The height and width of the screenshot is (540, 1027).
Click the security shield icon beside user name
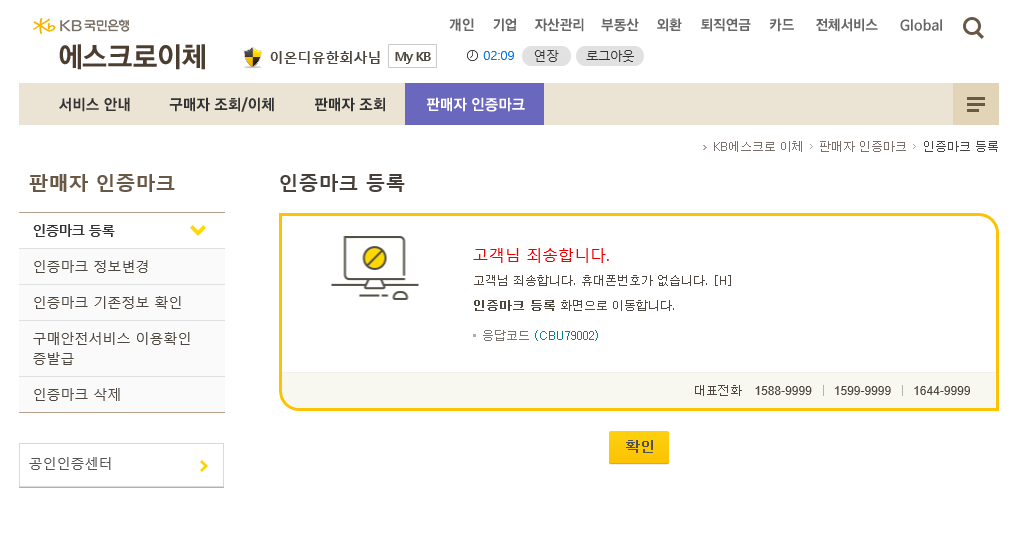(252, 57)
